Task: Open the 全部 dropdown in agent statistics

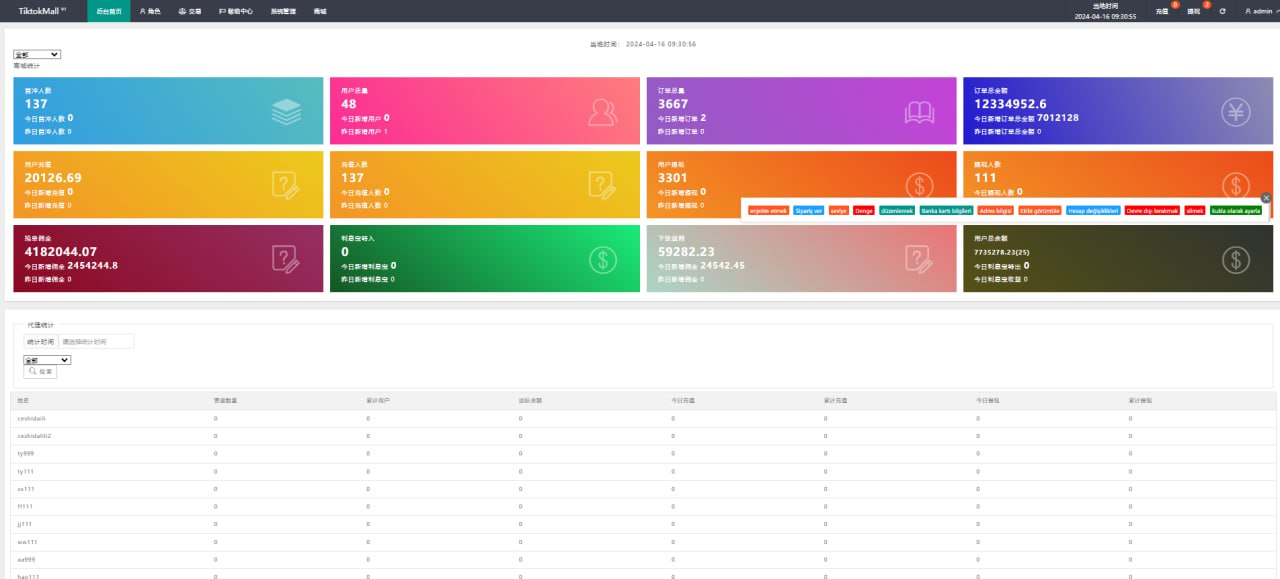Action: (47, 360)
